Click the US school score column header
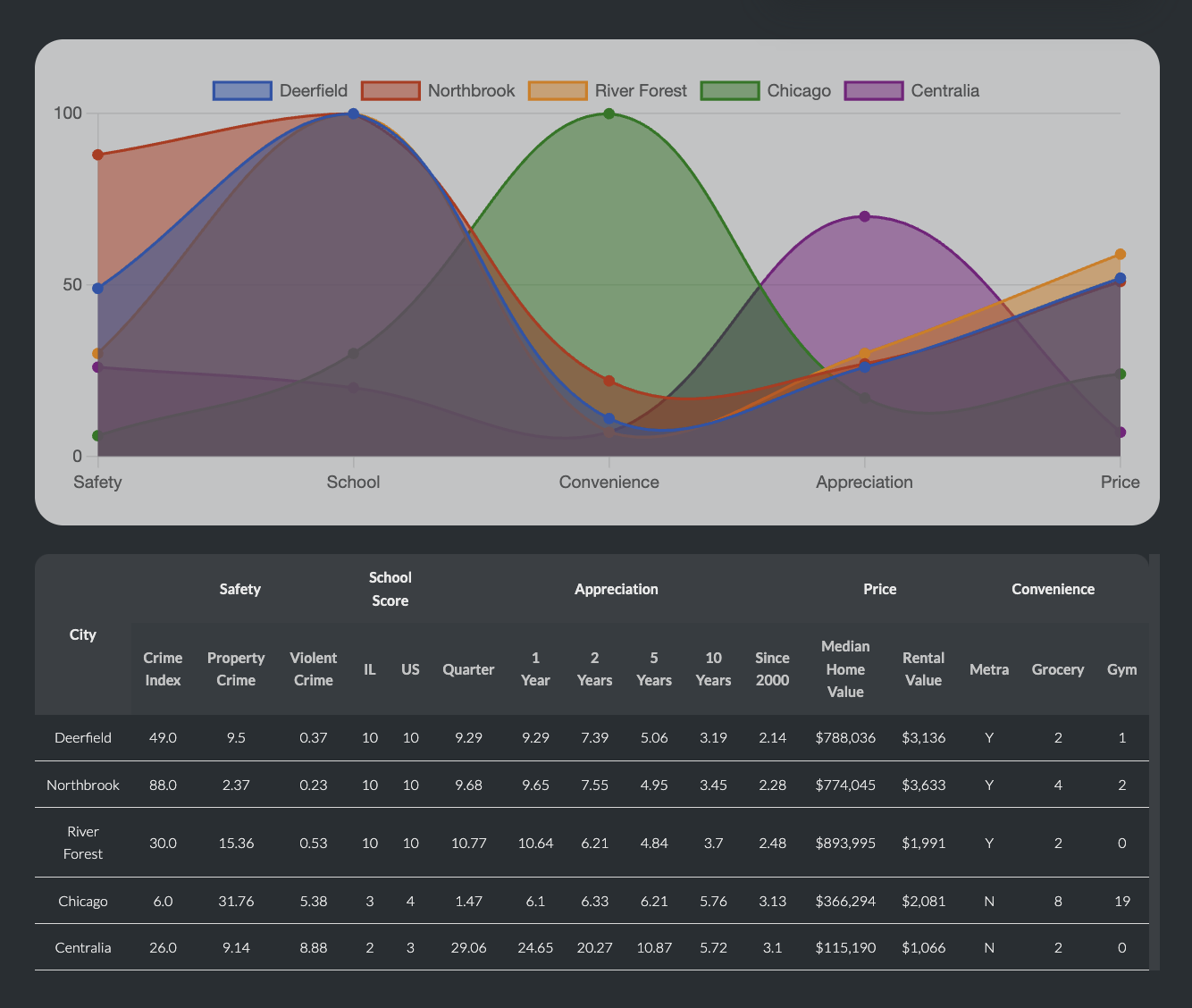Viewport: 1192px width, 1008px height. pos(410,669)
